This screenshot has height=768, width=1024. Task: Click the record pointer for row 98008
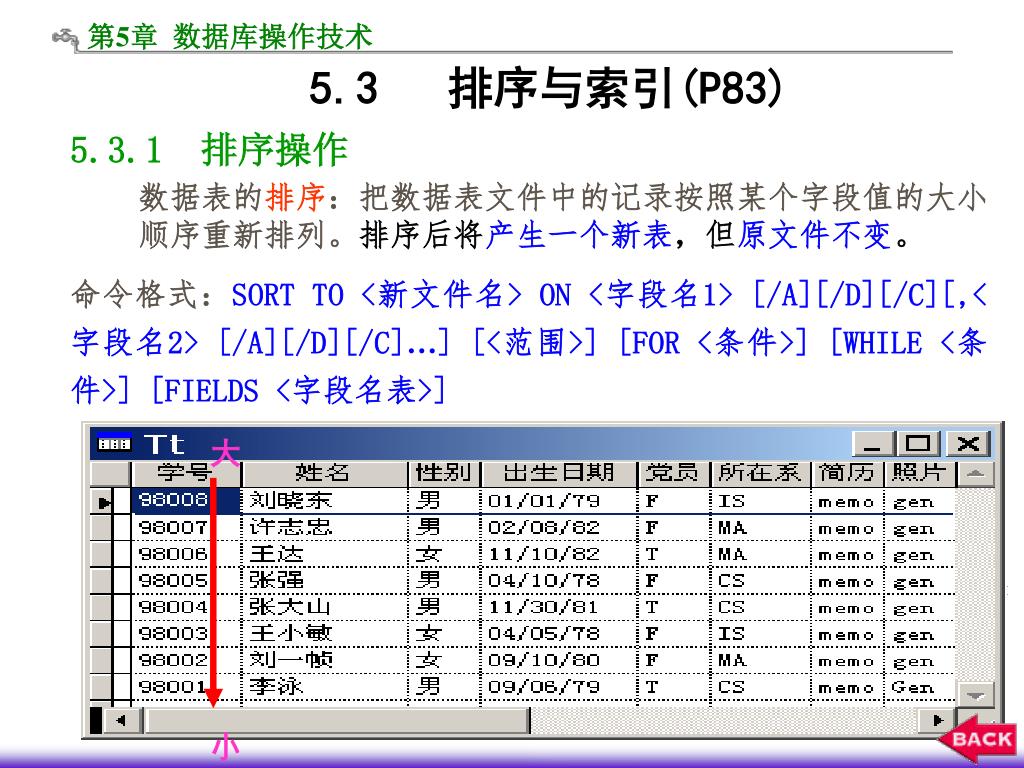(x=102, y=502)
